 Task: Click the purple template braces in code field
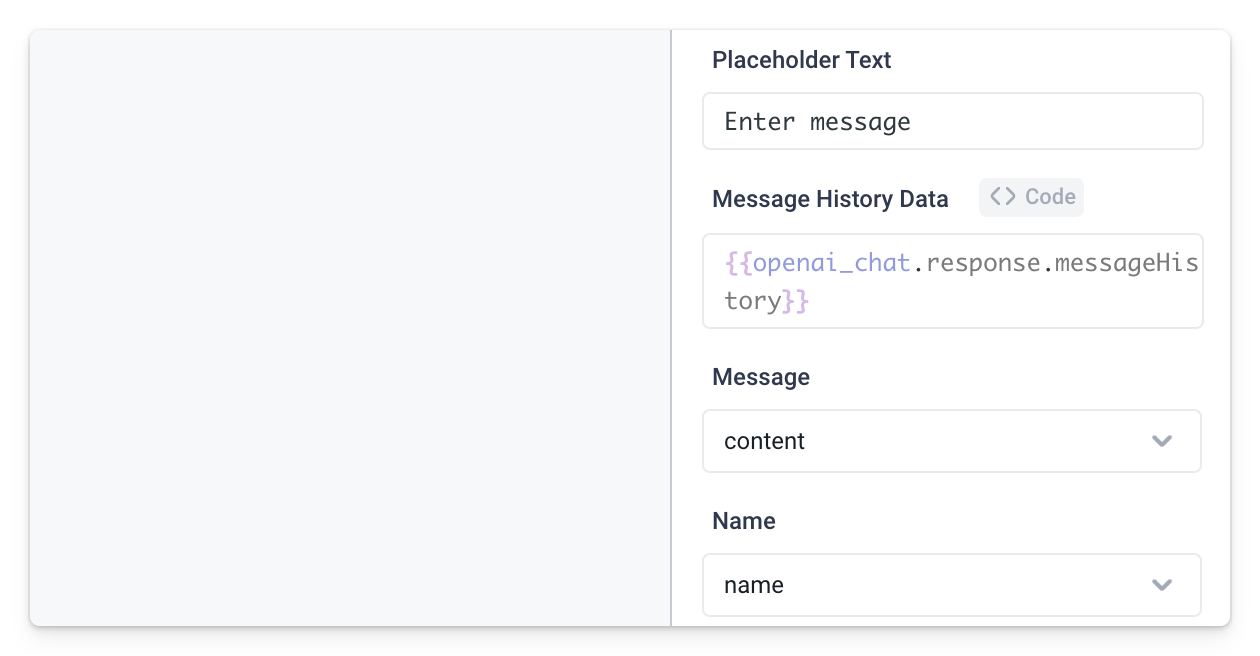click(737, 262)
